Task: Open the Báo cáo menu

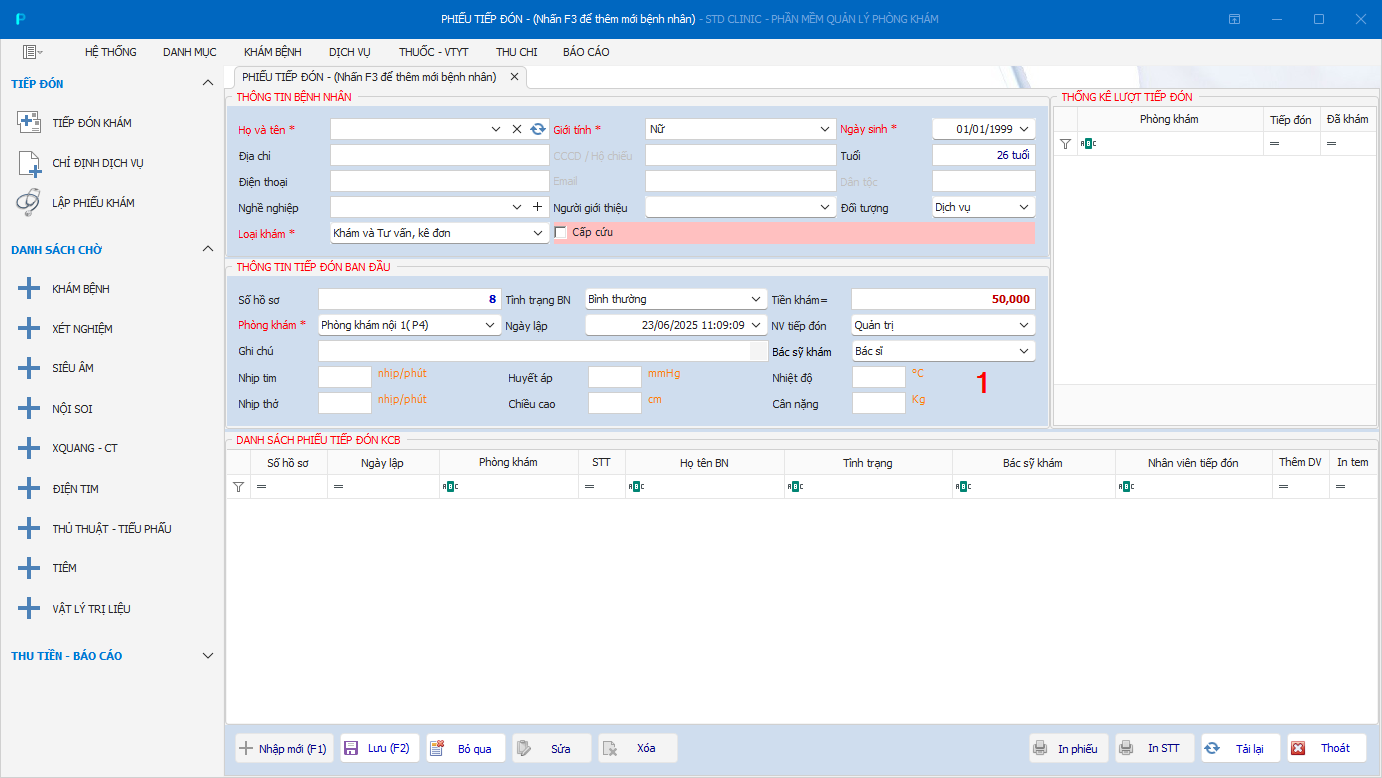Action: 586,52
